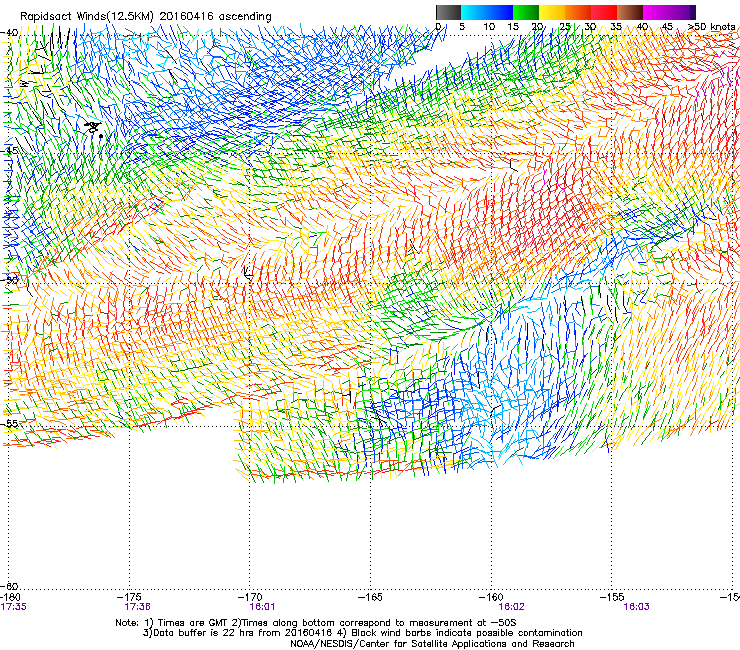Click the '-45' latitude axis label
The width and height of the screenshot is (740, 650).
tap(9, 151)
